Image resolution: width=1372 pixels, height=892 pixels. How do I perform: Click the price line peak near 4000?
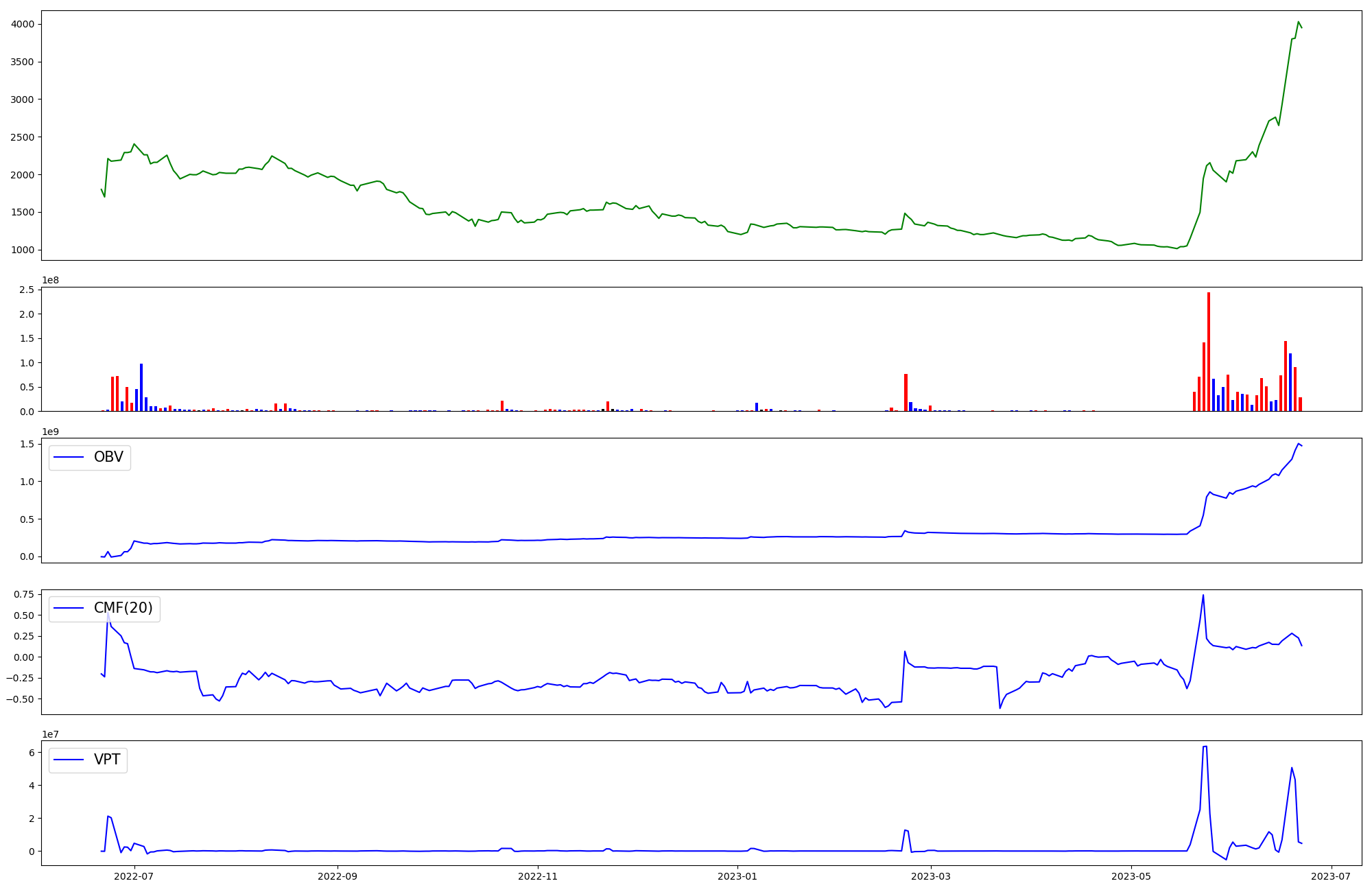click(x=1299, y=22)
